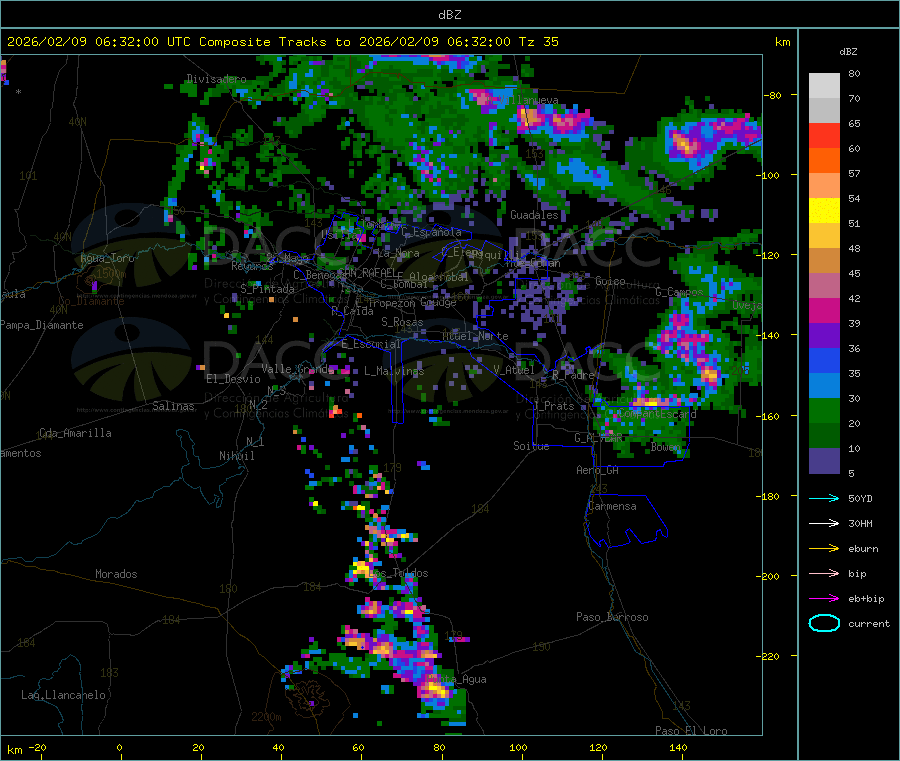This screenshot has width=900, height=761.
Task: Click the 'La_Nora' map label
Action: pyautogui.click(x=398, y=253)
